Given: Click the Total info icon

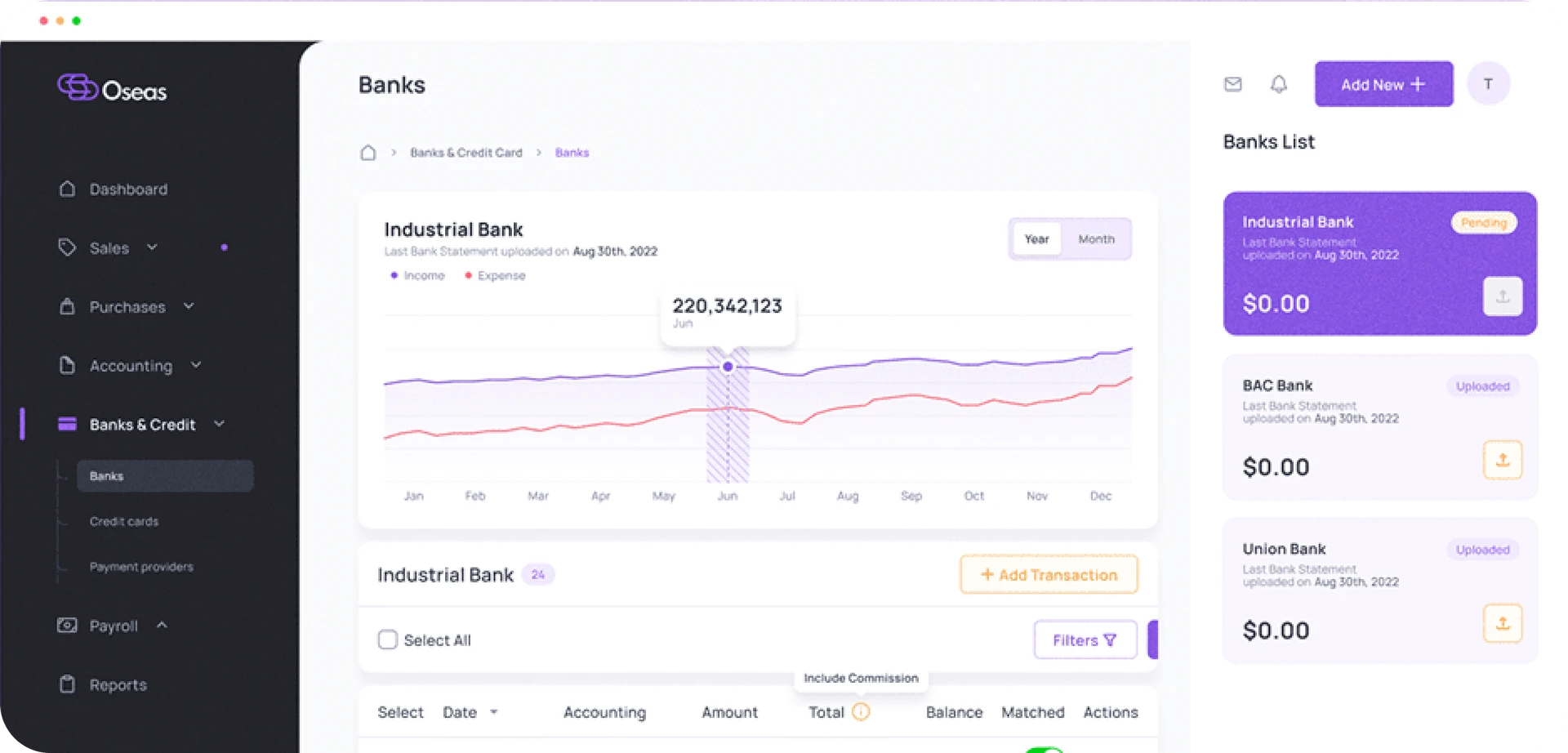Looking at the screenshot, I should click(861, 712).
